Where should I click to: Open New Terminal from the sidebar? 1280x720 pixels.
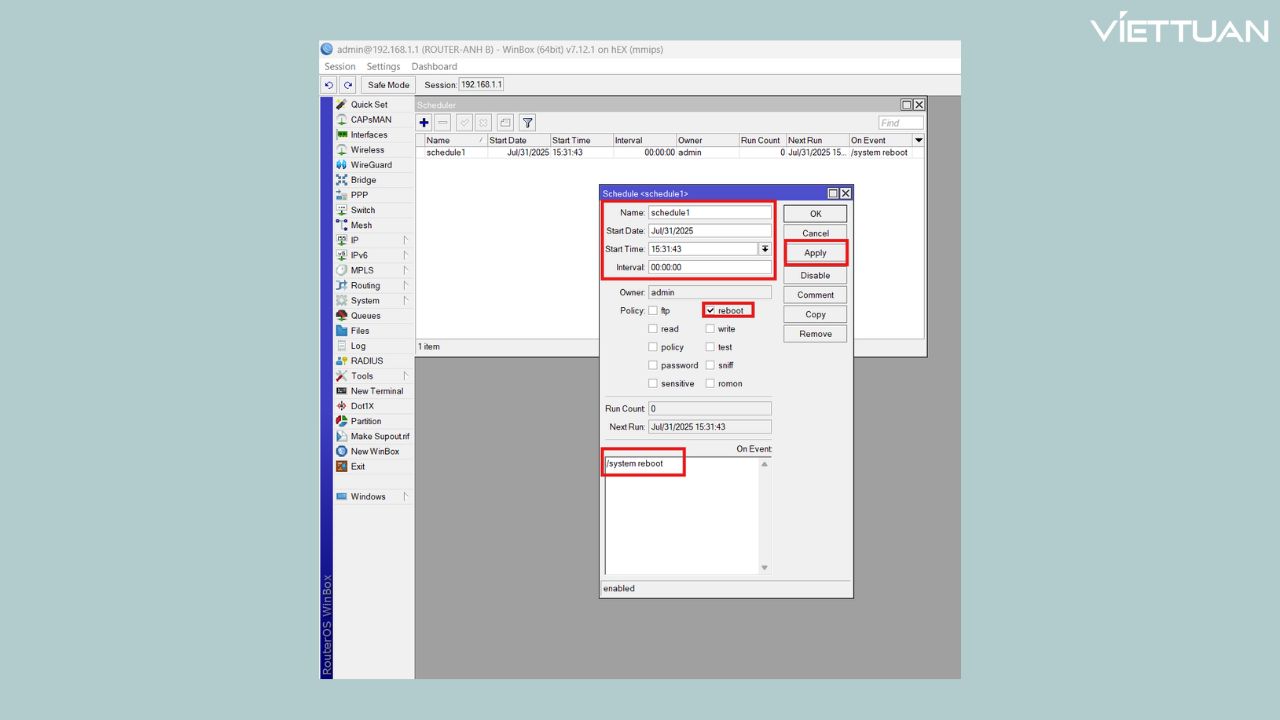[376, 391]
